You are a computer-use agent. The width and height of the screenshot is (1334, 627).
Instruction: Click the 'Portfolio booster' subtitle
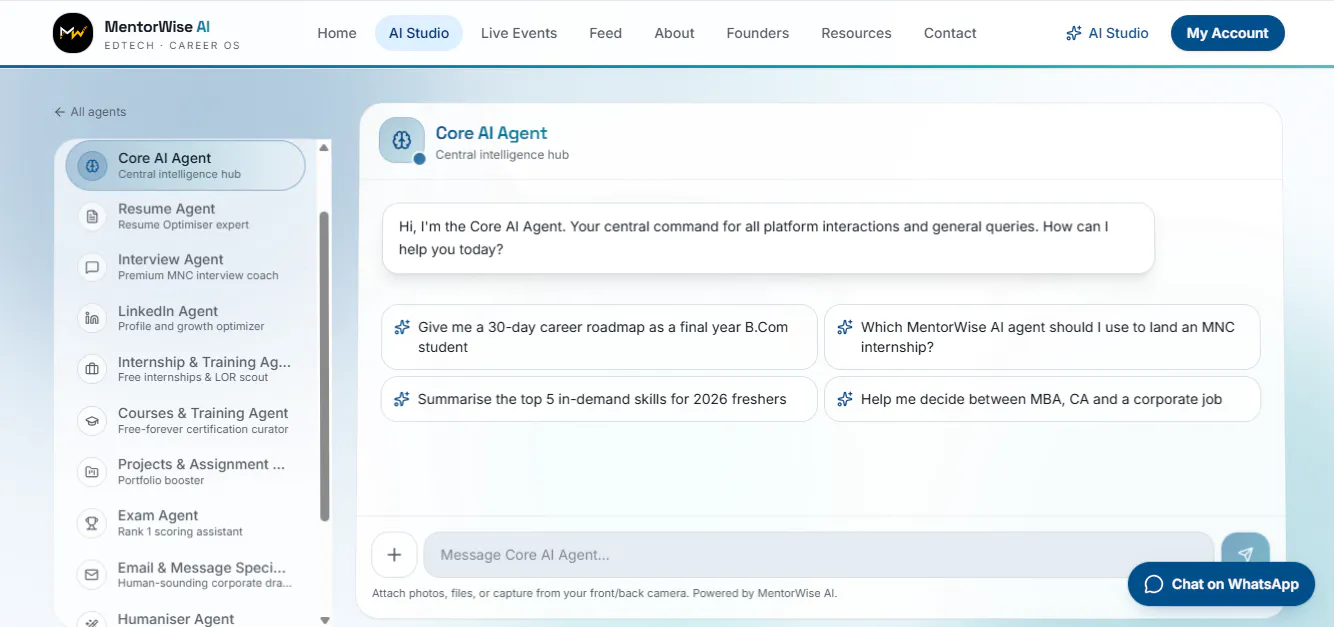[x=161, y=480]
